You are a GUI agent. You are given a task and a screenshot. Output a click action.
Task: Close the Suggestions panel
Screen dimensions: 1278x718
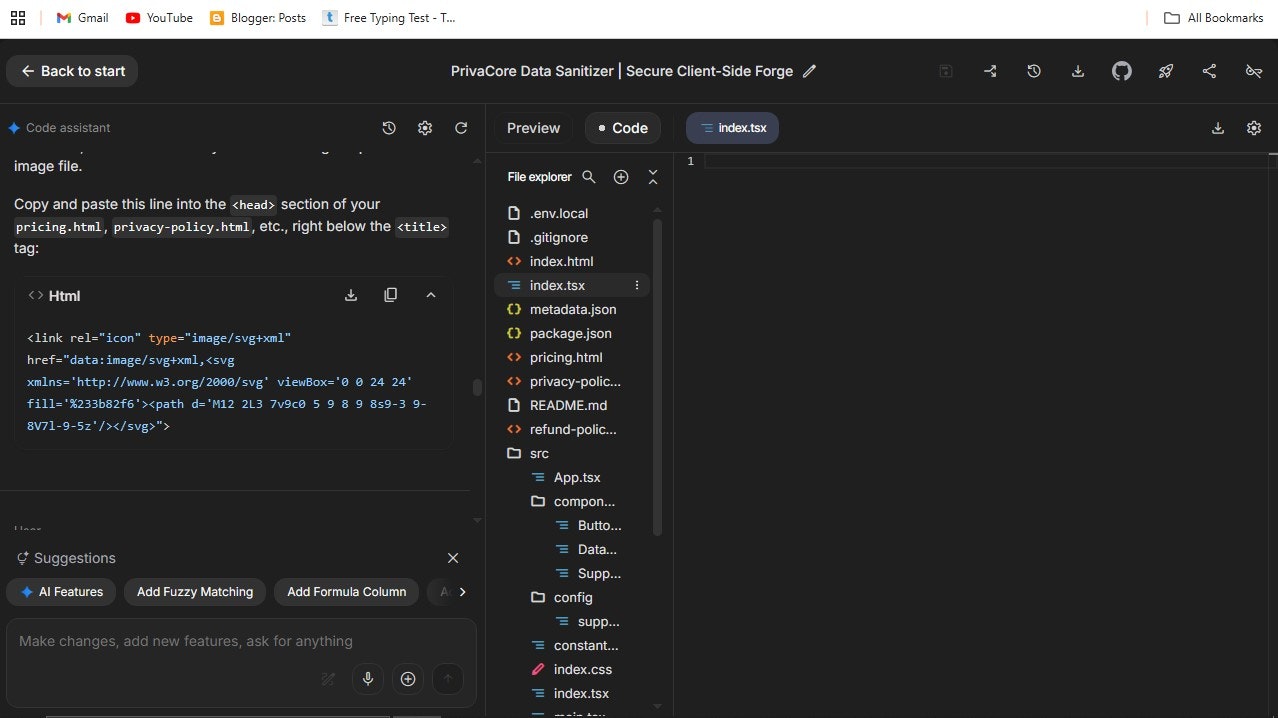click(453, 558)
